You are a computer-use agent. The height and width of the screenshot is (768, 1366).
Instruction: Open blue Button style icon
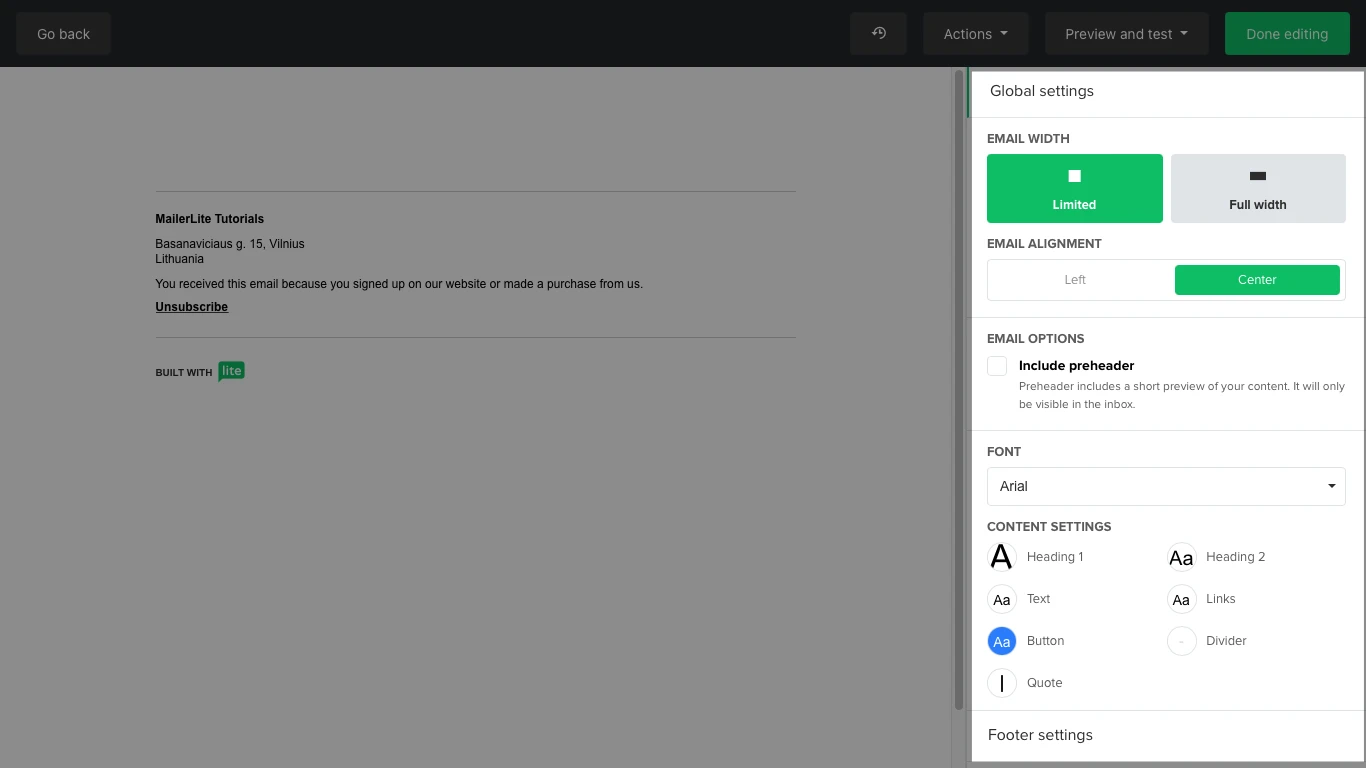tap(1001, 641)
